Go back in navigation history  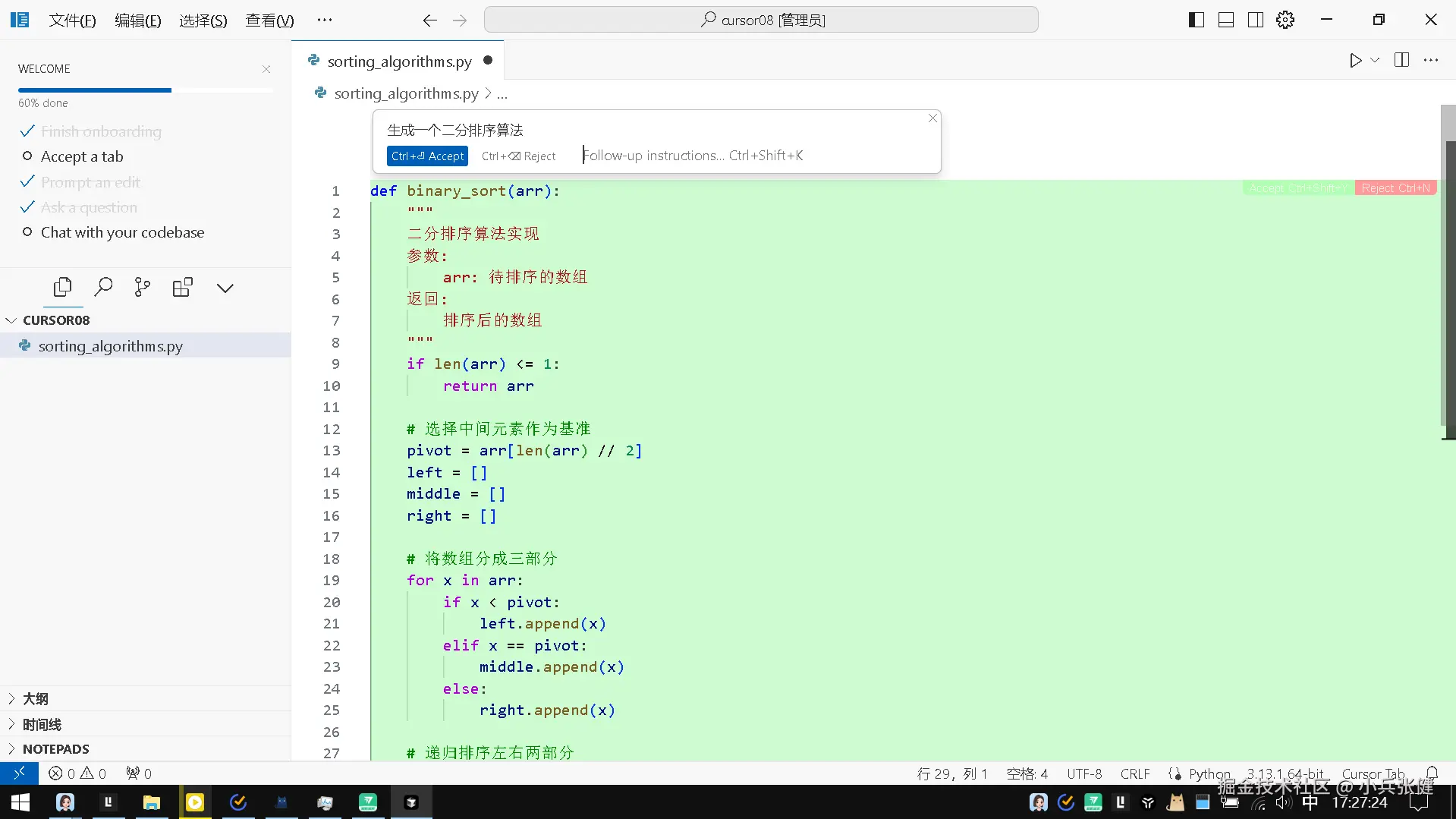click(429, 20)
